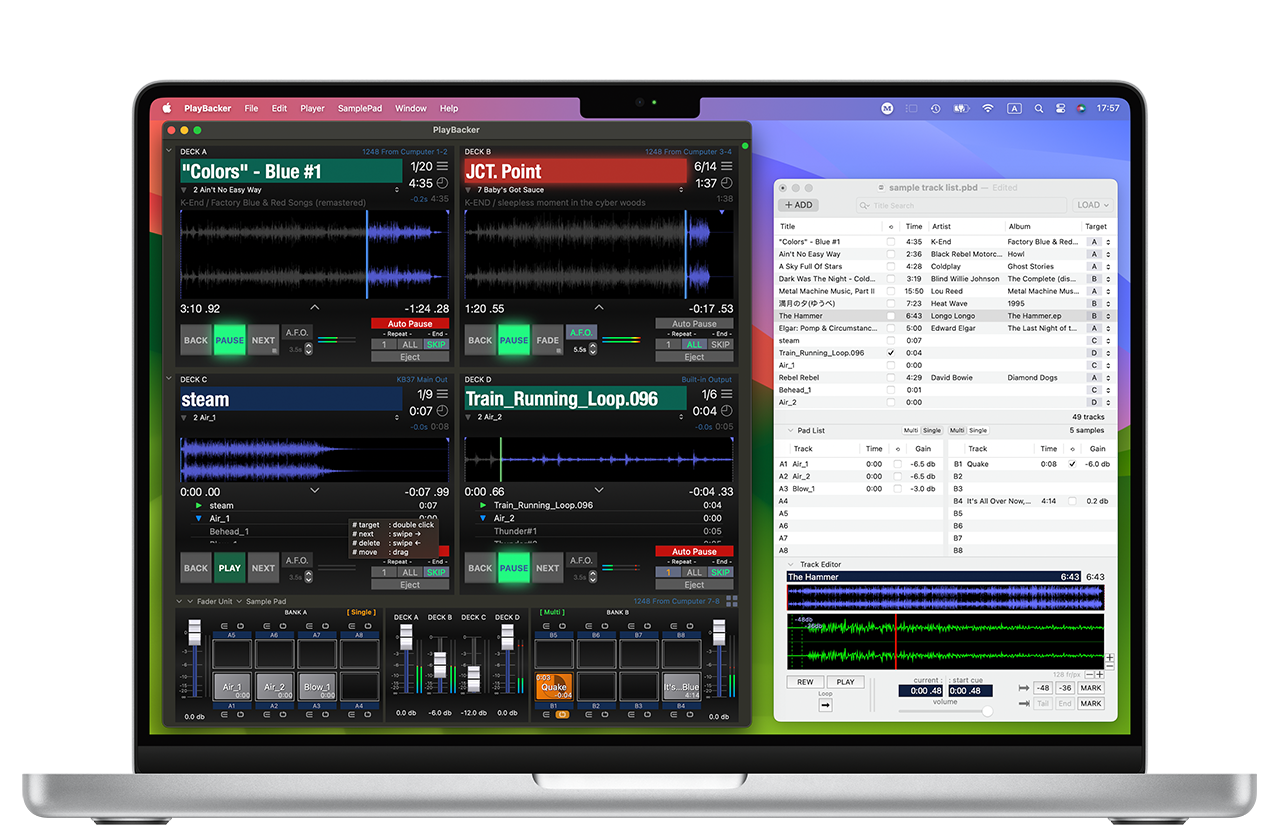Viewport: 1280px width, 832px height.
Task: Click the blue next marker beside Air_2 in Deck D list
Action: coord(483,519)
